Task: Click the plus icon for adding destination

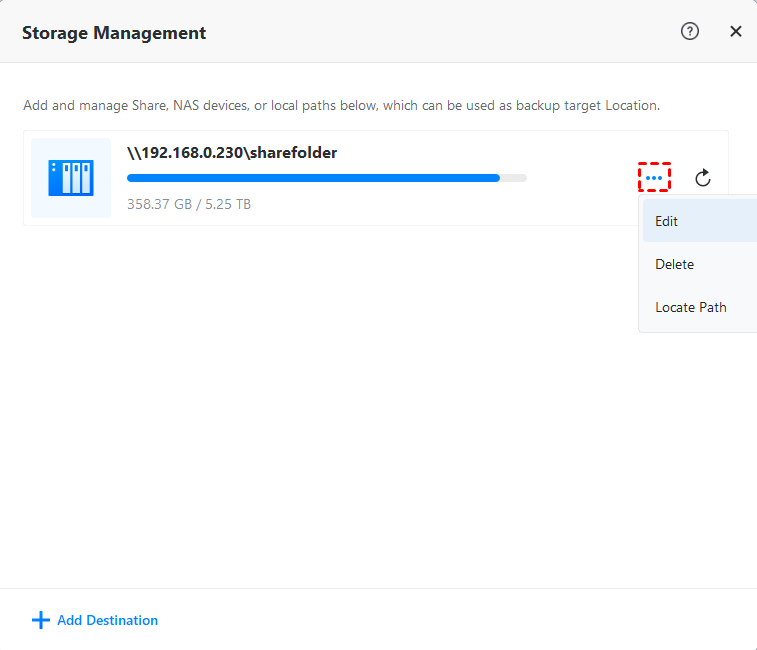Action: click(x=41, y=620)
